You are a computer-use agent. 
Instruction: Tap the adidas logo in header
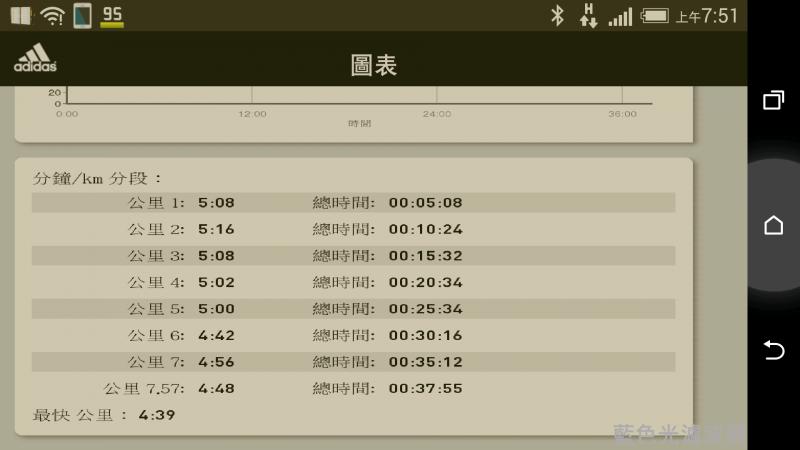tap(35, 58)
